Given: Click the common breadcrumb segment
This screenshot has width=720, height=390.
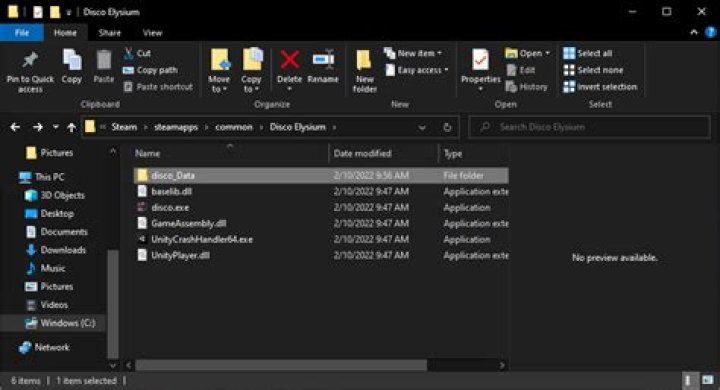Looking at the screenshot, I should [x=234, y=127].
